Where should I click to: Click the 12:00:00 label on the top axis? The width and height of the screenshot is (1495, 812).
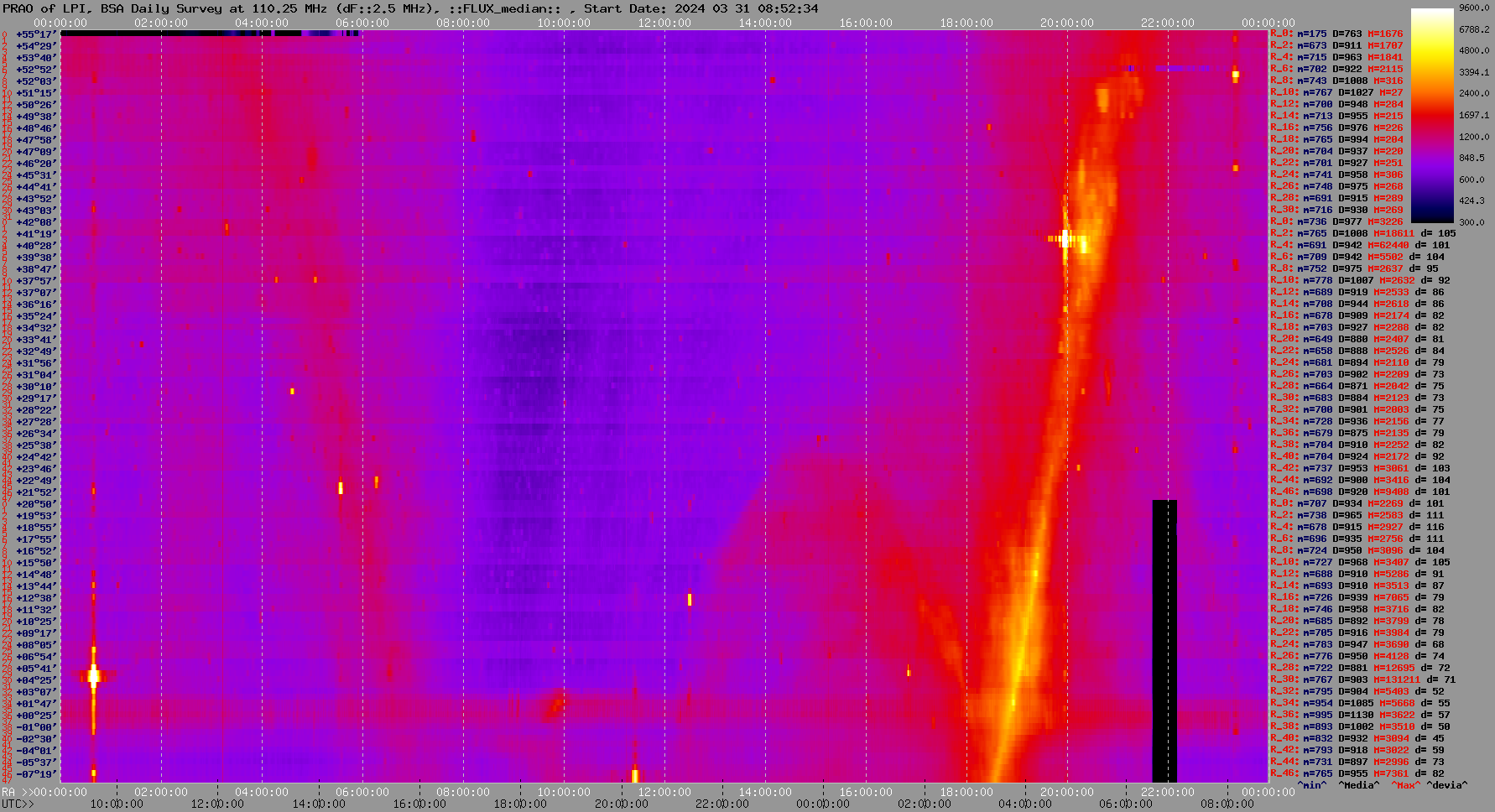[664, 23]
